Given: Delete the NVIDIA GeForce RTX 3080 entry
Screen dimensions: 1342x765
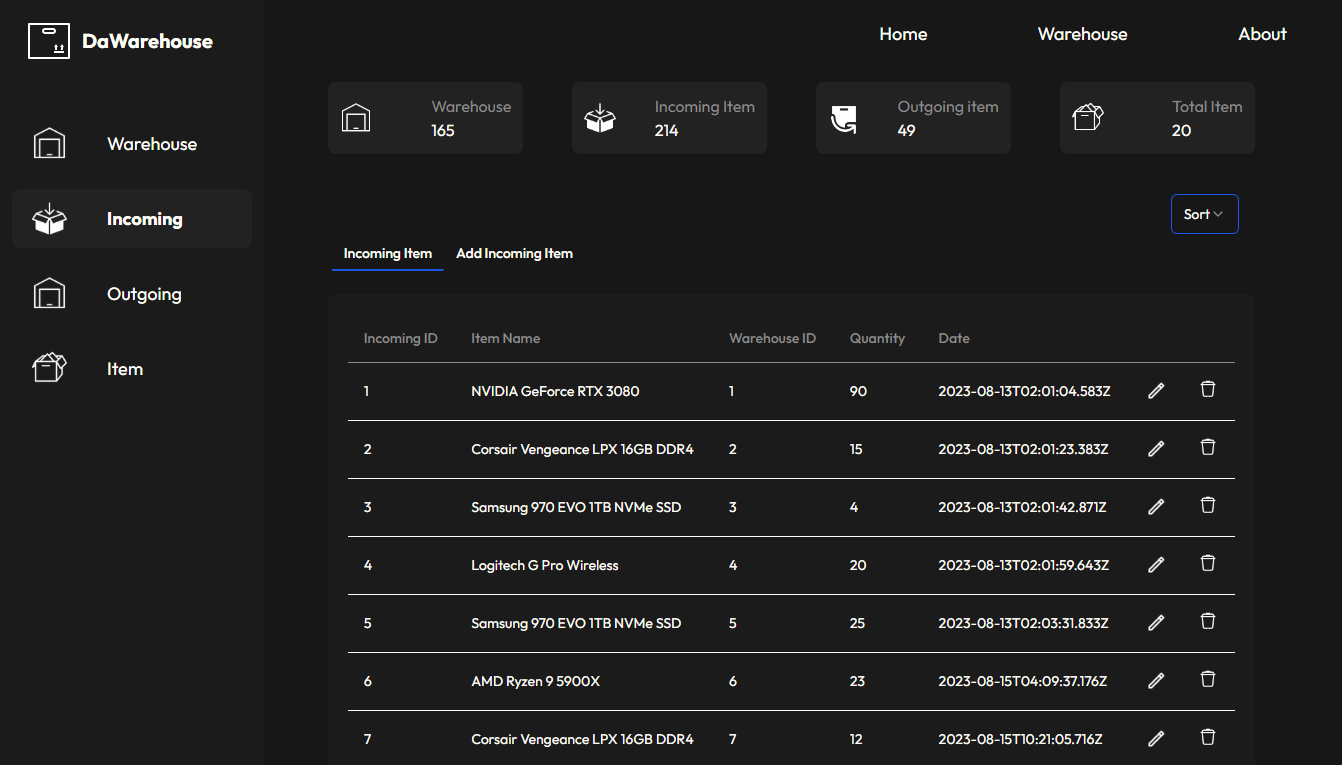Looking at the screenshot, I should (x=1207, y=390).
